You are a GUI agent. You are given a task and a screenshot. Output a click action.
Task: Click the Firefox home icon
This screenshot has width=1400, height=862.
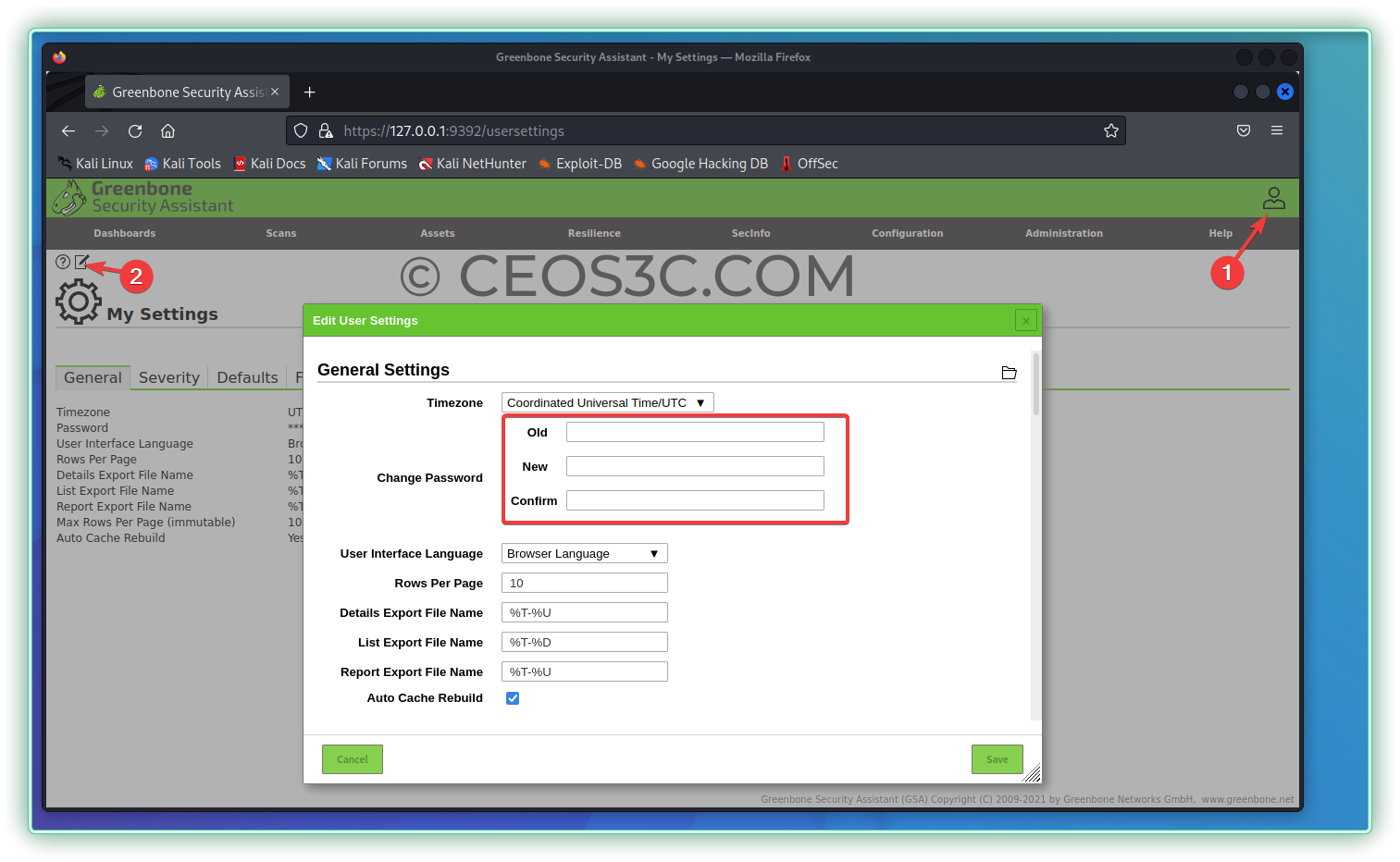pyautogui.click(x=167, y=130)
